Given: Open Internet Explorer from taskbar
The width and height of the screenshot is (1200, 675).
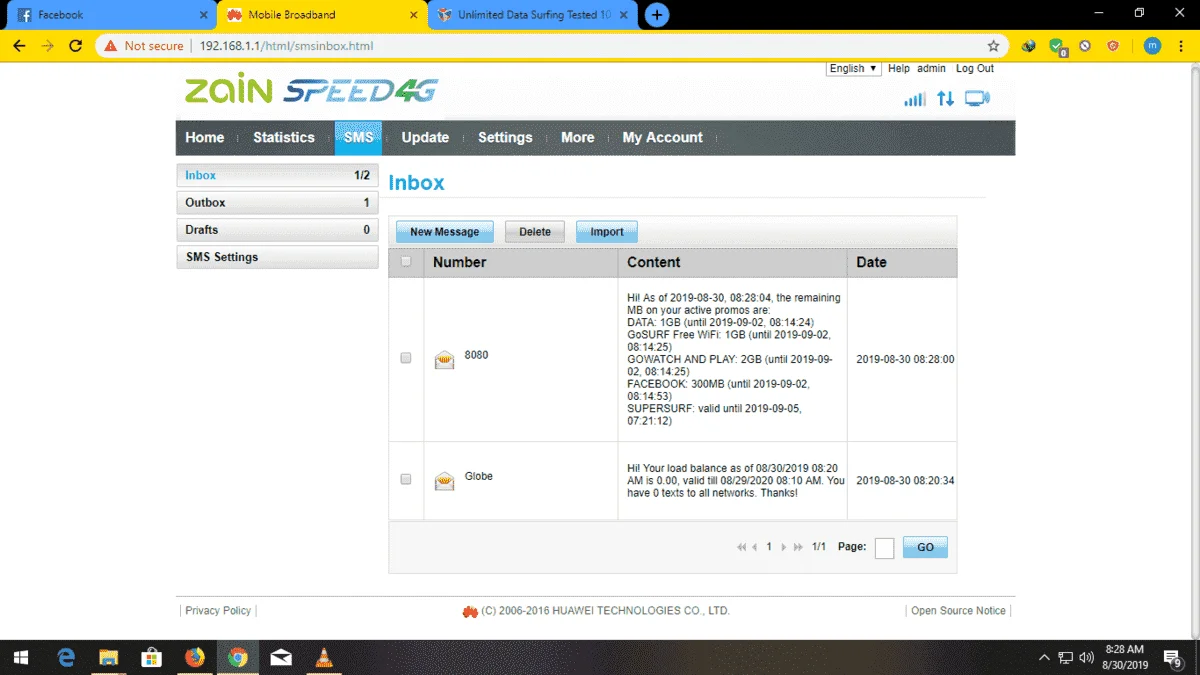Looking at the screenshot, I should tap(67, 657).
